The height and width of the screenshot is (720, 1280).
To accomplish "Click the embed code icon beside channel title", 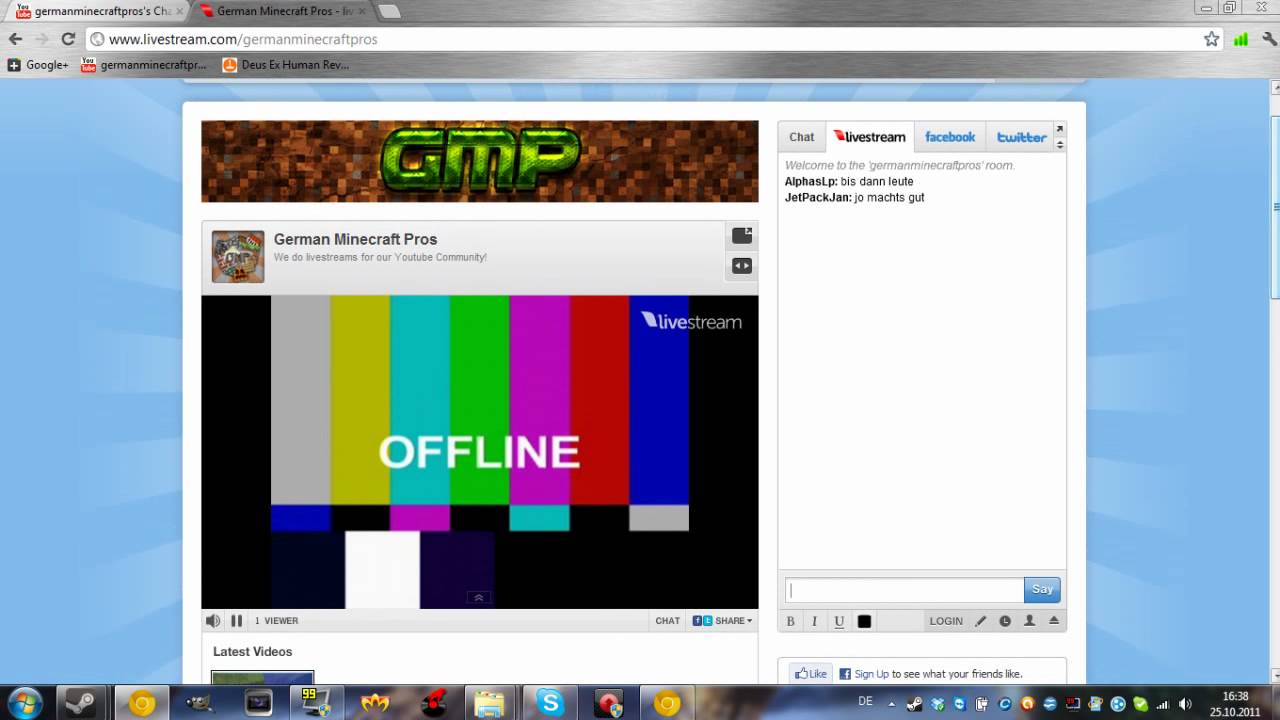I will (x=742, y=266).
